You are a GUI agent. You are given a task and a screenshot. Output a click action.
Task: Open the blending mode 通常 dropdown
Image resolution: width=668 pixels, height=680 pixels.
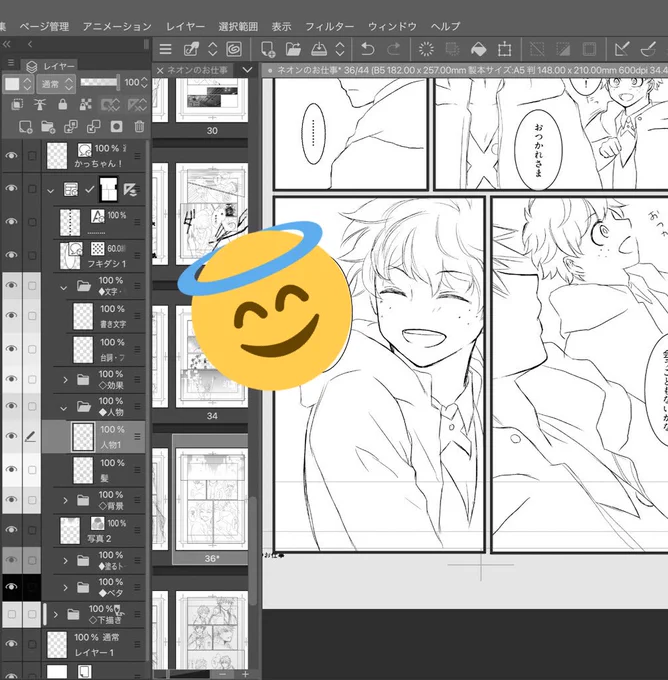click(56, 83)
